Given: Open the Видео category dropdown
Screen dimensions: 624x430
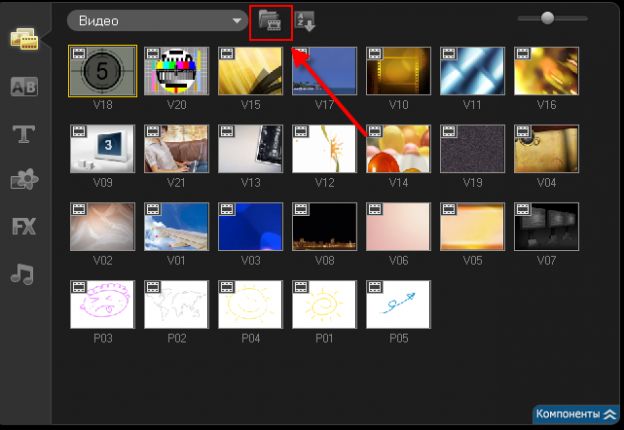Looking at the screenshot, I should coord(158,21).
